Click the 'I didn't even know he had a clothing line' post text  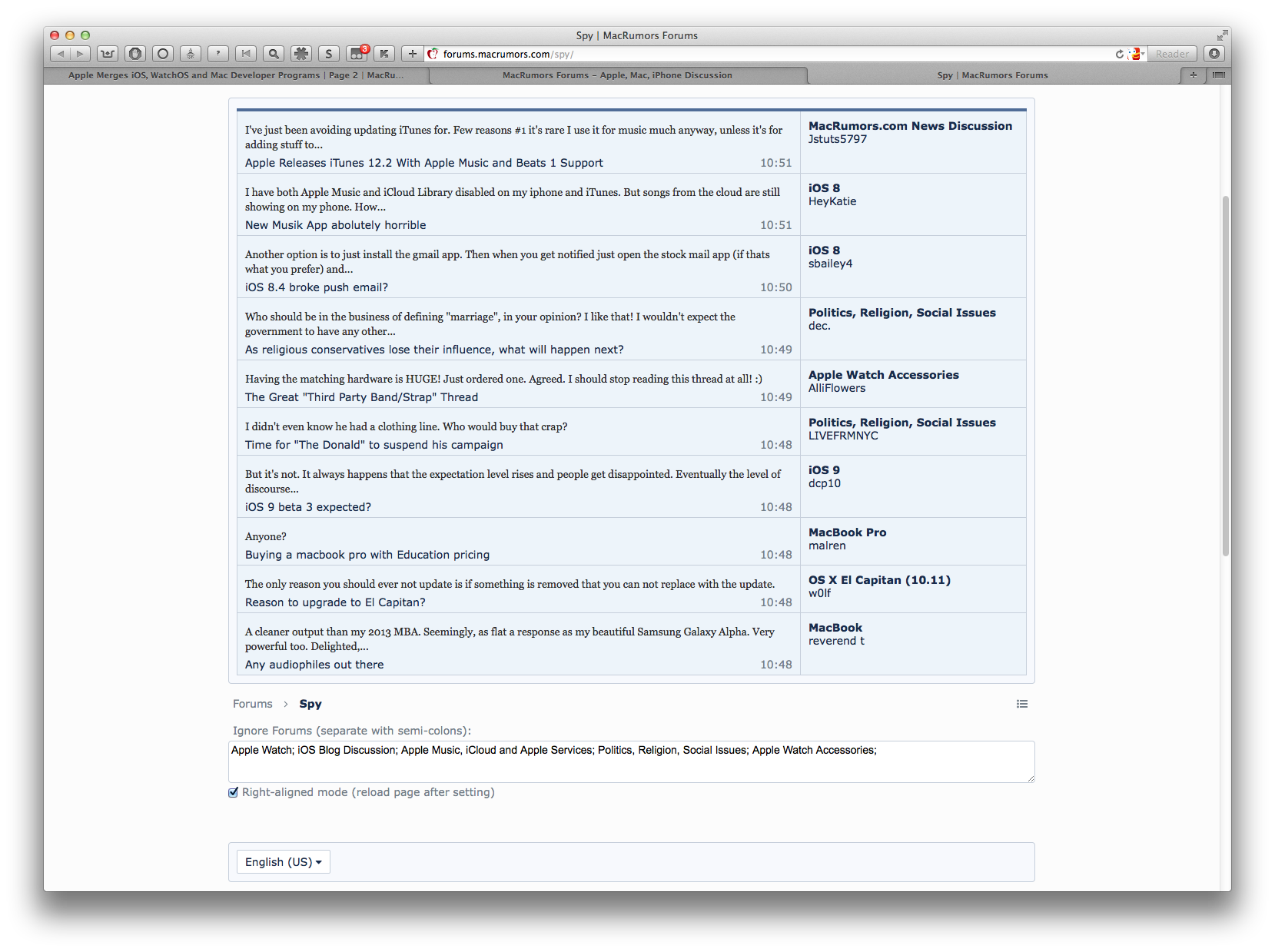(x=406, y=426)
